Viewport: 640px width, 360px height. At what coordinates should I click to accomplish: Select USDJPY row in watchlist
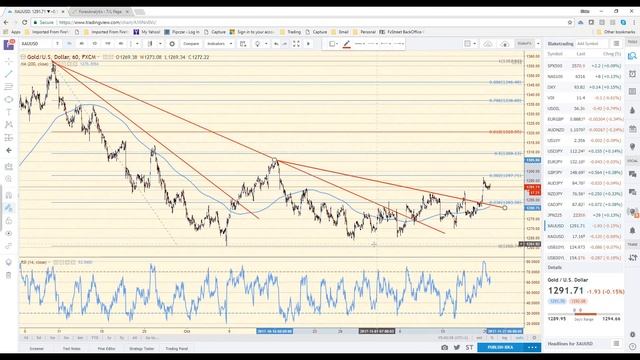click(584, 151)
